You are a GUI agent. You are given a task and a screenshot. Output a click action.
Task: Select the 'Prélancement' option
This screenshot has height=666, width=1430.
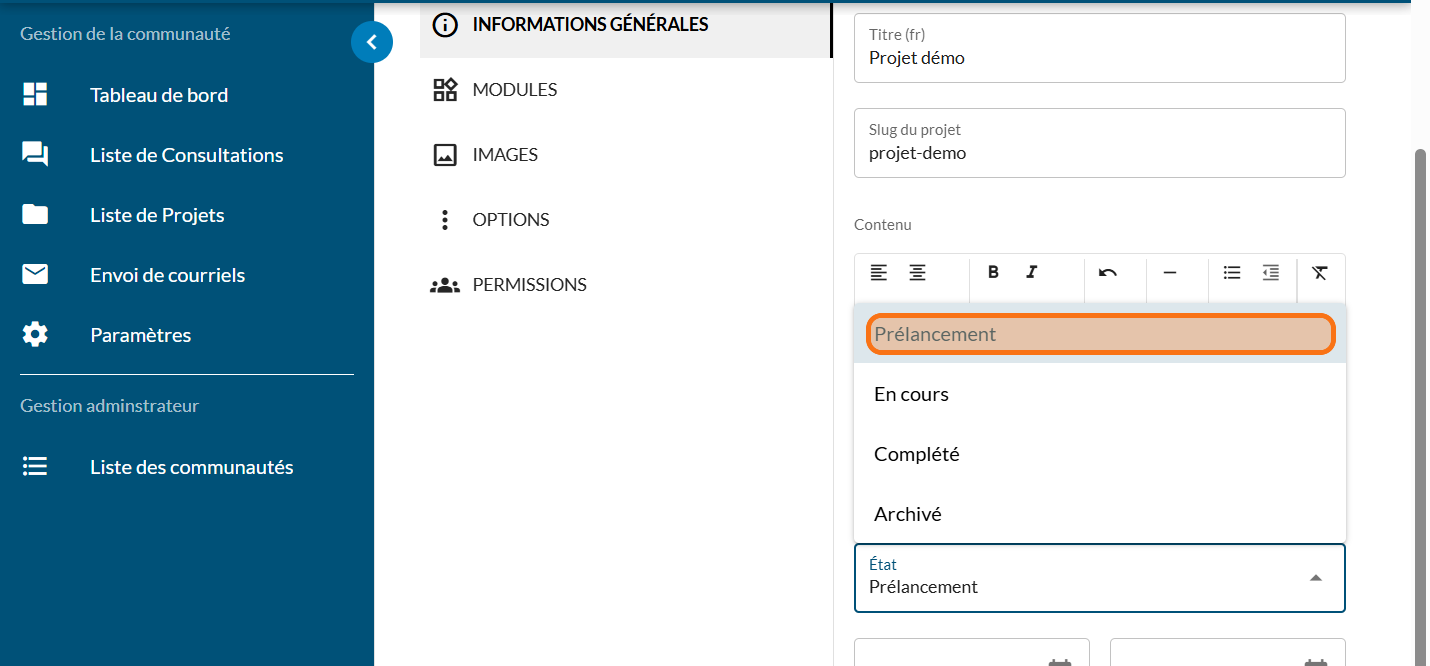(x=1099, y=334)
